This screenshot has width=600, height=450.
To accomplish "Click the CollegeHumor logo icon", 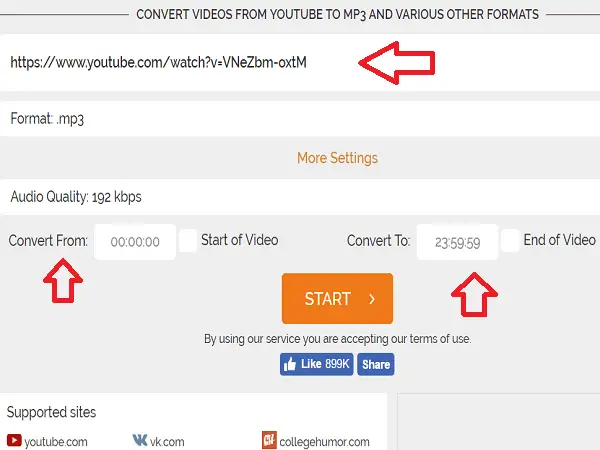I will 269,440.
